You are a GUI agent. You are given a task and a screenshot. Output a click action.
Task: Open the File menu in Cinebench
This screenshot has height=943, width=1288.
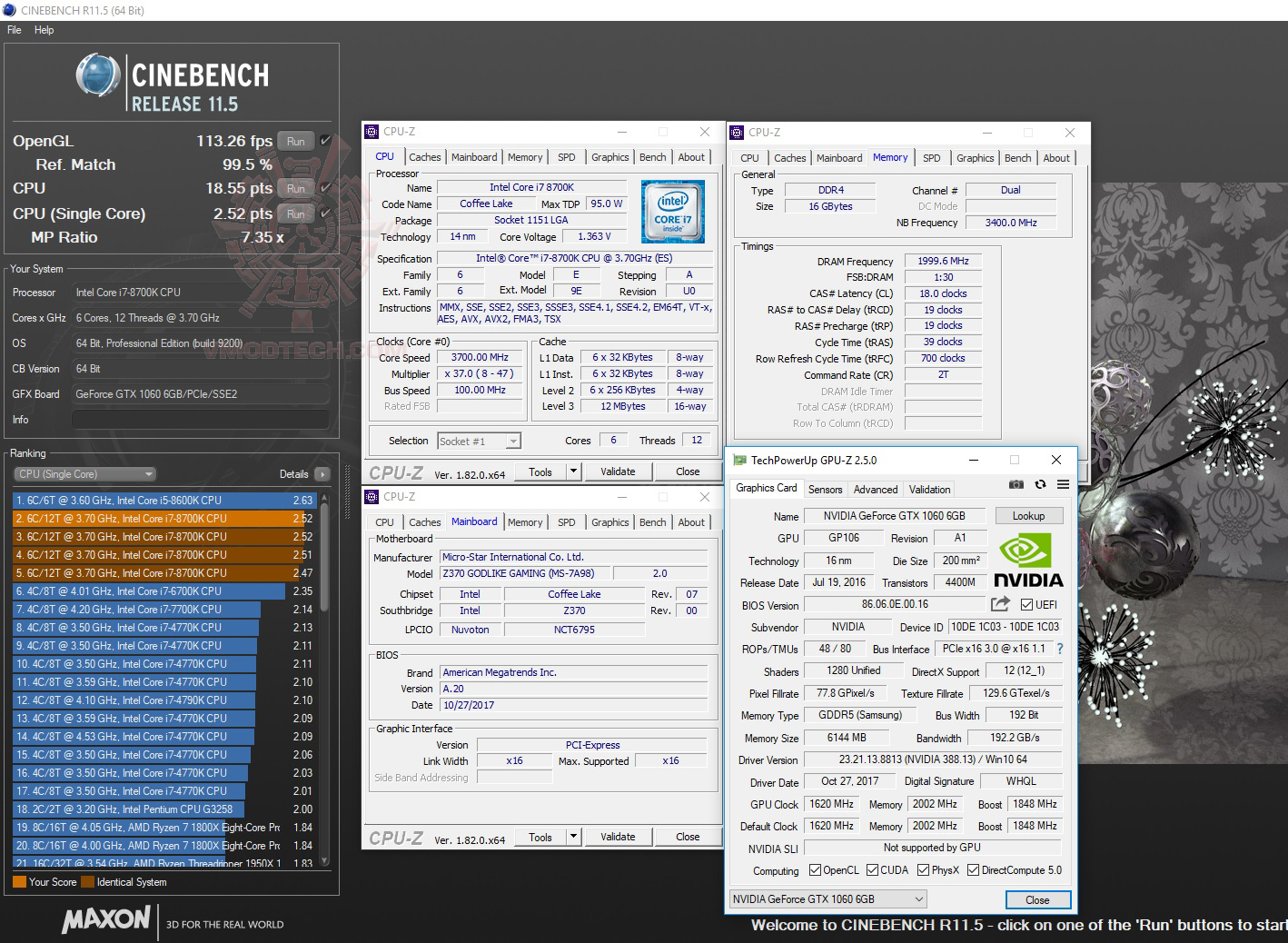coord(14,29)
